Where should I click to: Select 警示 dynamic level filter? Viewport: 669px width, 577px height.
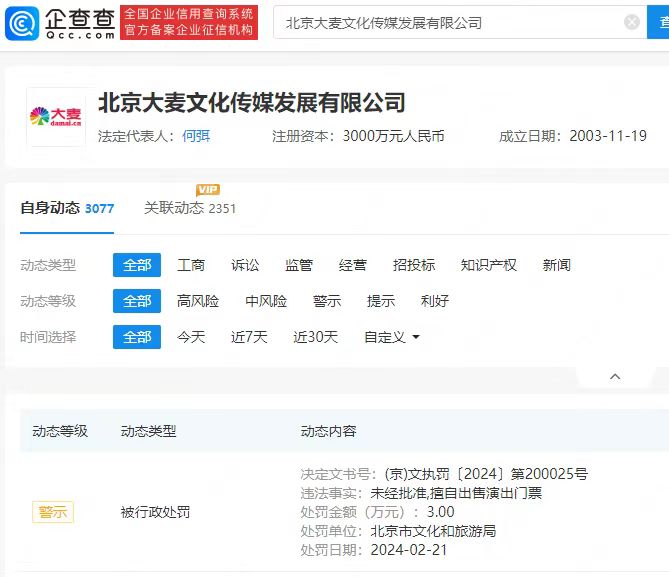click(327, 301)
